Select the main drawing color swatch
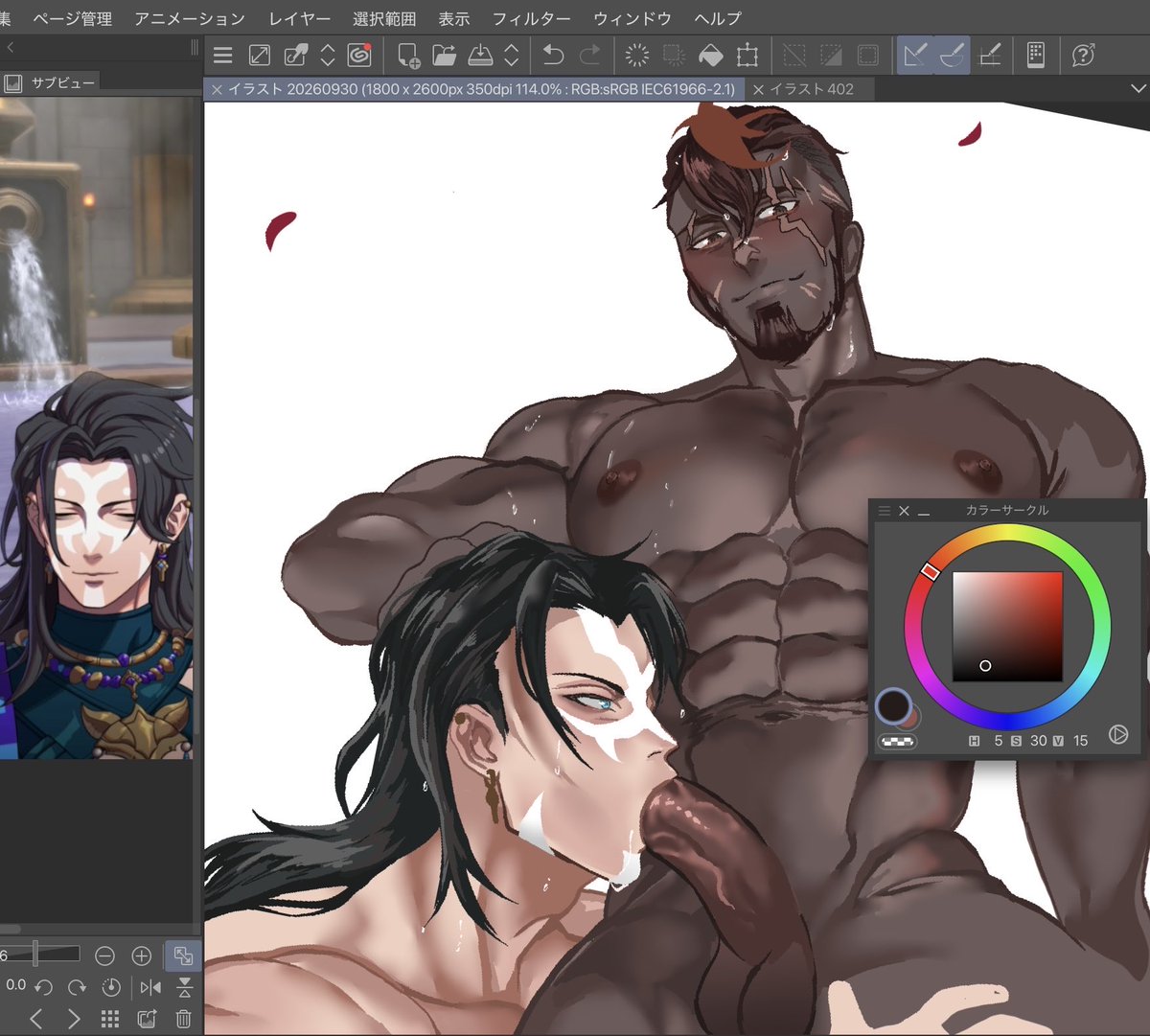 [x=893, y=707]
